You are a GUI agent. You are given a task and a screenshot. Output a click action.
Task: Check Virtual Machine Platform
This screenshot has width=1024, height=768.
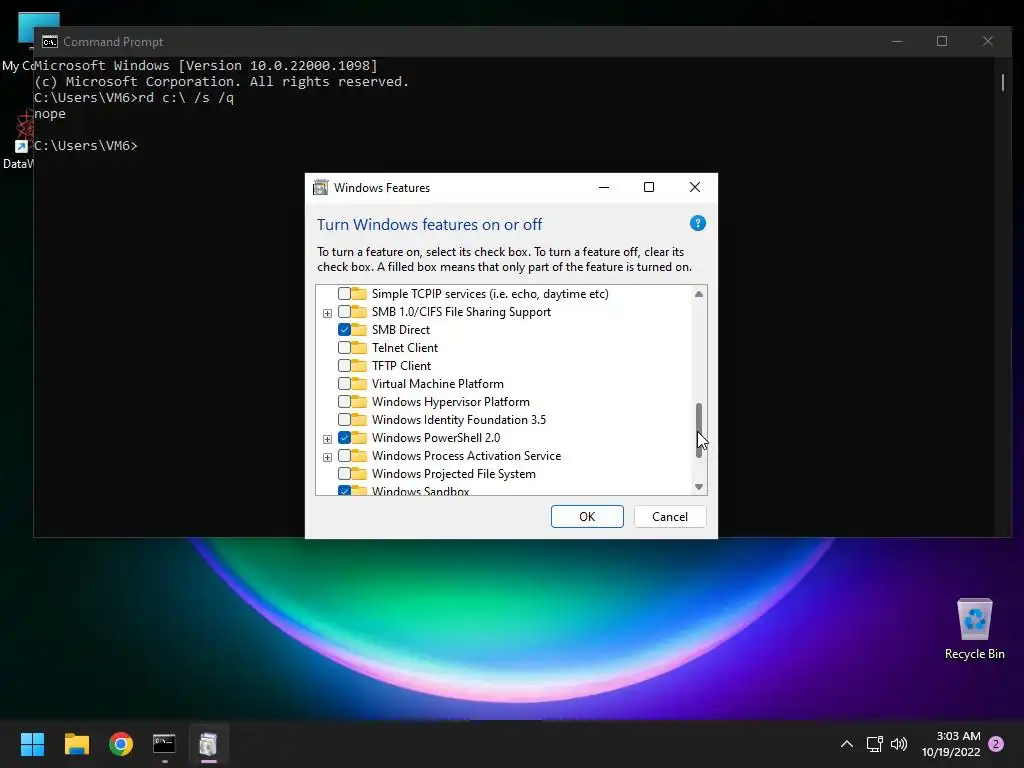pyautogui.click(x=344, y=383)
